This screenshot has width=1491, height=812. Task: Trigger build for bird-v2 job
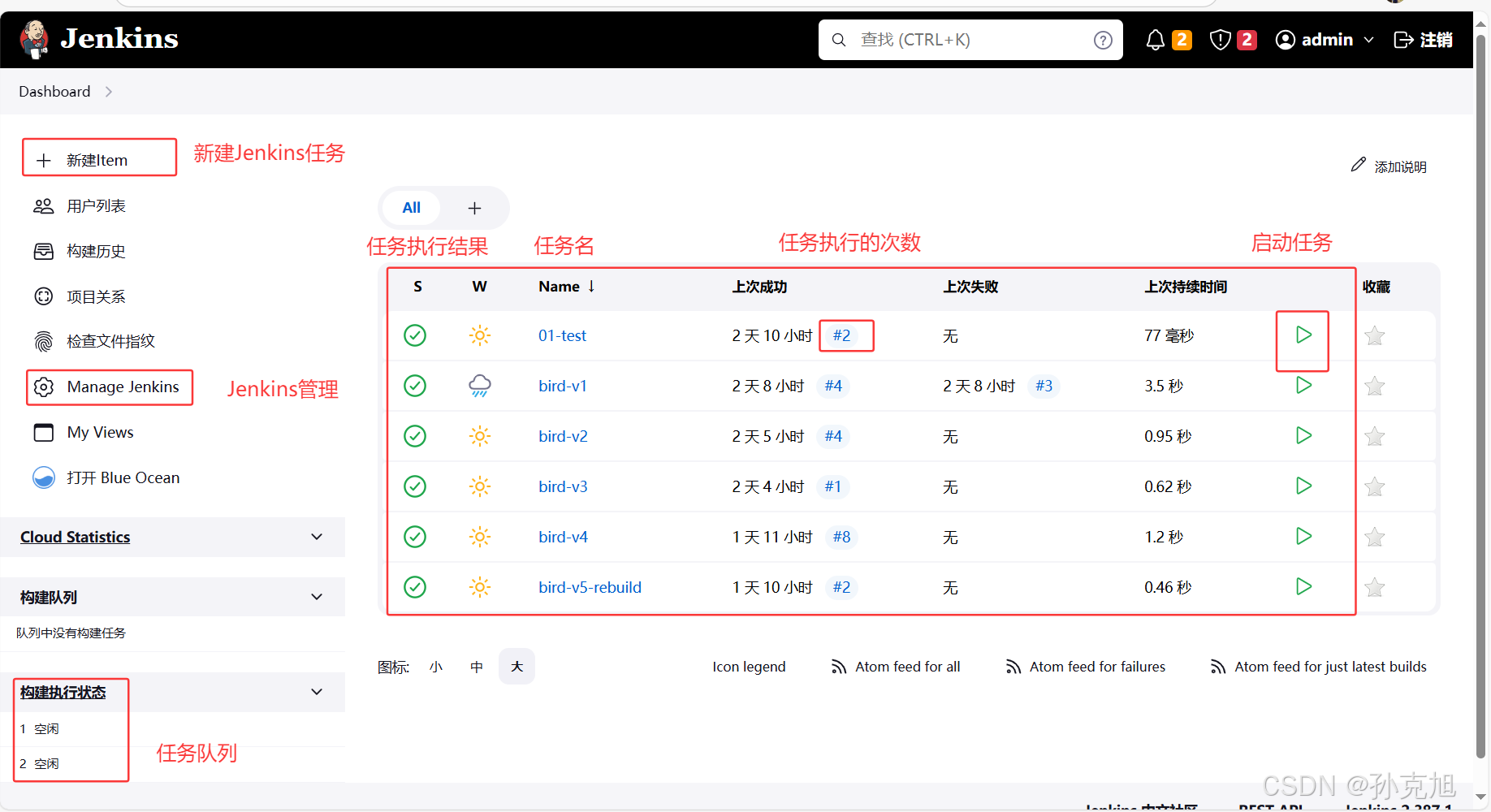[1303, 435]
